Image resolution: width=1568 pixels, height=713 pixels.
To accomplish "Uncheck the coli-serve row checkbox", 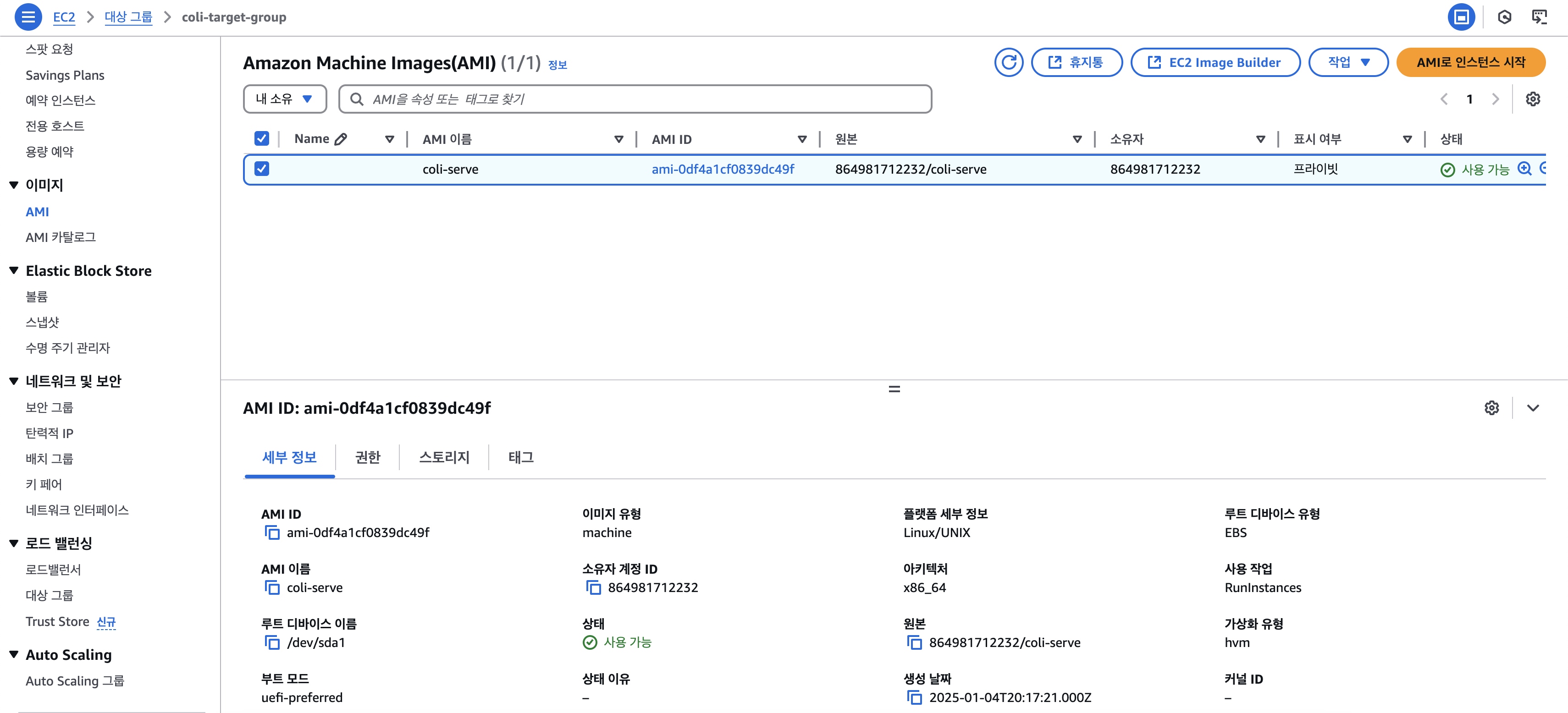I will click(262, 169).
